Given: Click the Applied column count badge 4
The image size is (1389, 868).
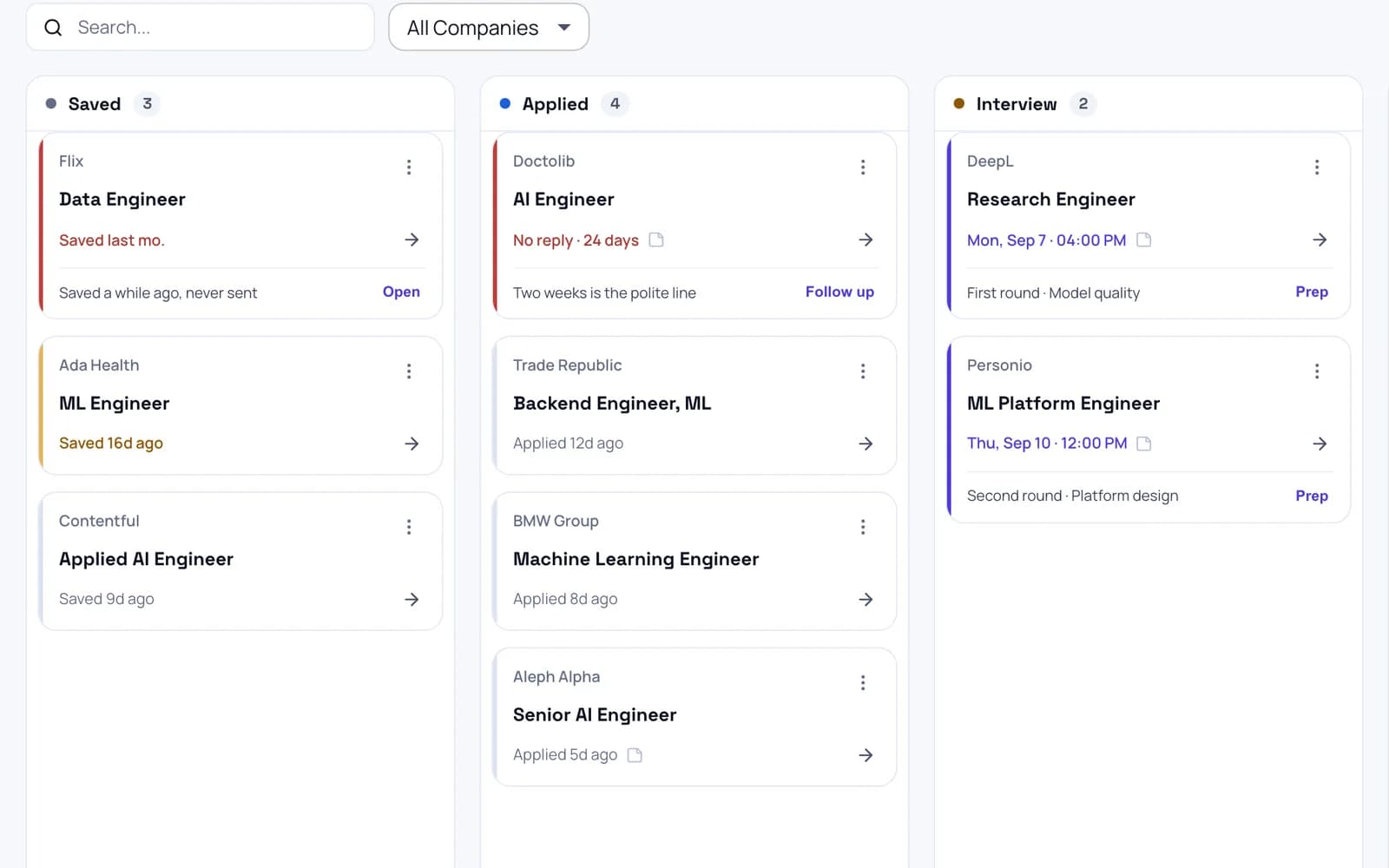Looking at the screenshot, I should click(615, 104).
